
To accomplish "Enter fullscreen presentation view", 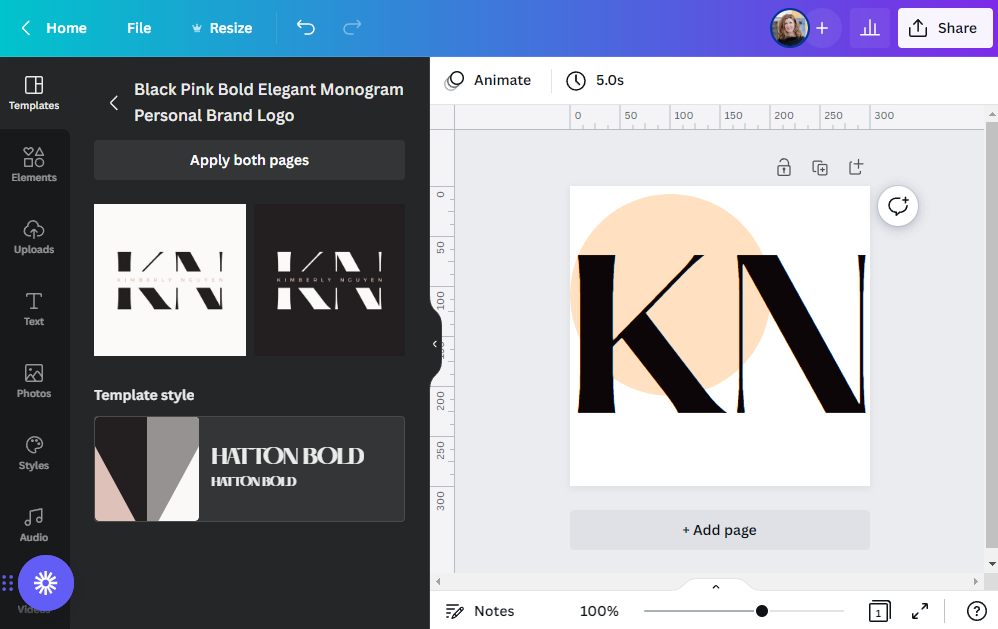I will [x=920, y=611].
